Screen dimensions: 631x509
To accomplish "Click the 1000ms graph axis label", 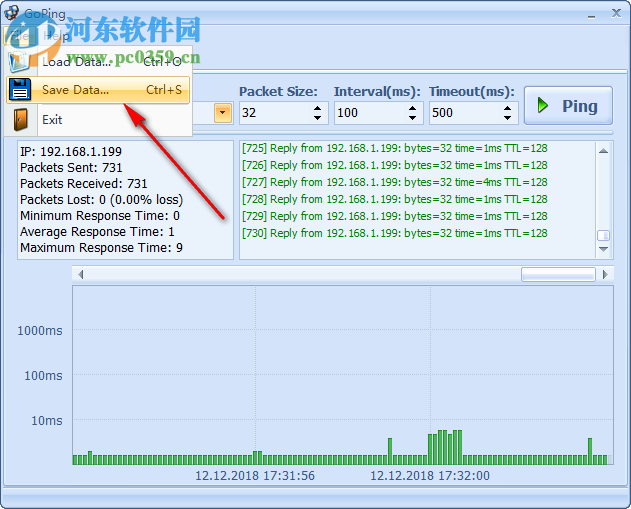I will (40, 331).
